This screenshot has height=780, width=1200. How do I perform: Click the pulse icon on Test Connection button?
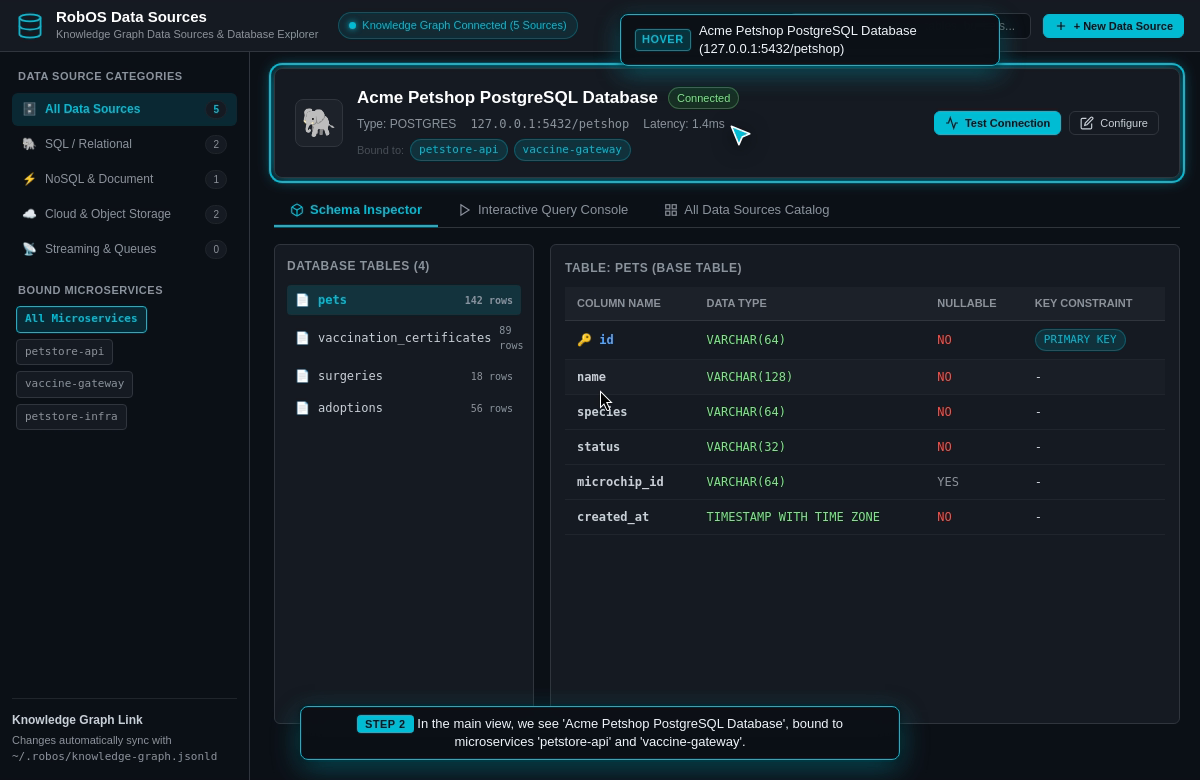952,123
